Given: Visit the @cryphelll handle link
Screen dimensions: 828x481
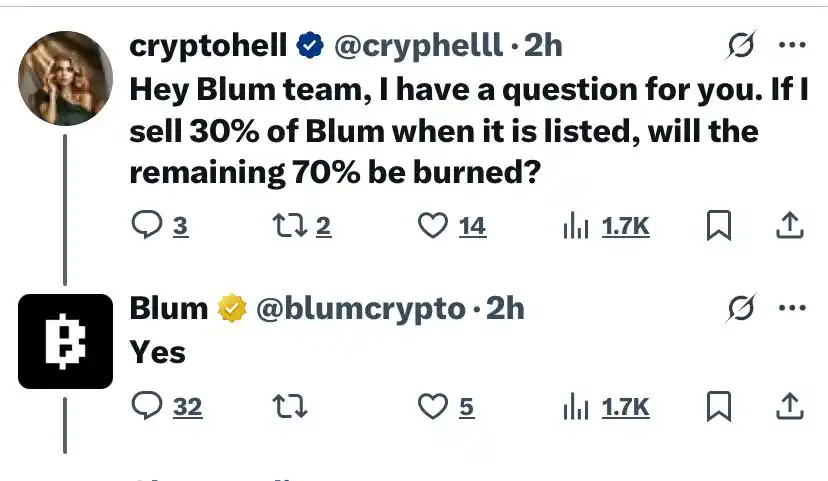Looking at the screenshot, I should point(418,45).
